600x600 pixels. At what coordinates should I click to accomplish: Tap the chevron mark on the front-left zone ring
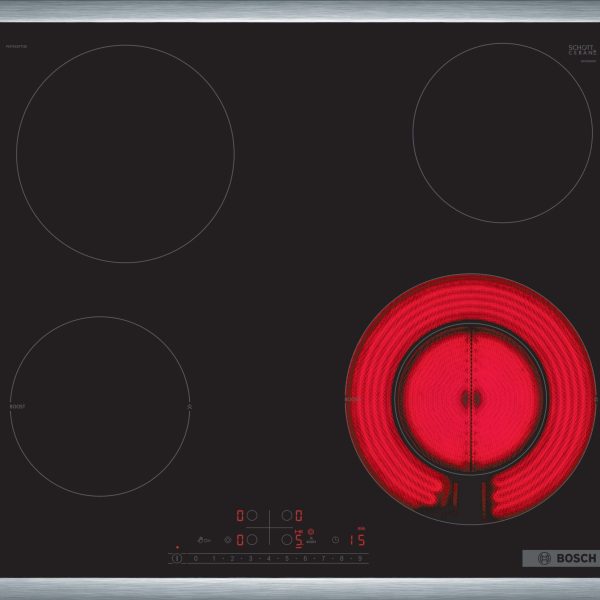[189, 407]
